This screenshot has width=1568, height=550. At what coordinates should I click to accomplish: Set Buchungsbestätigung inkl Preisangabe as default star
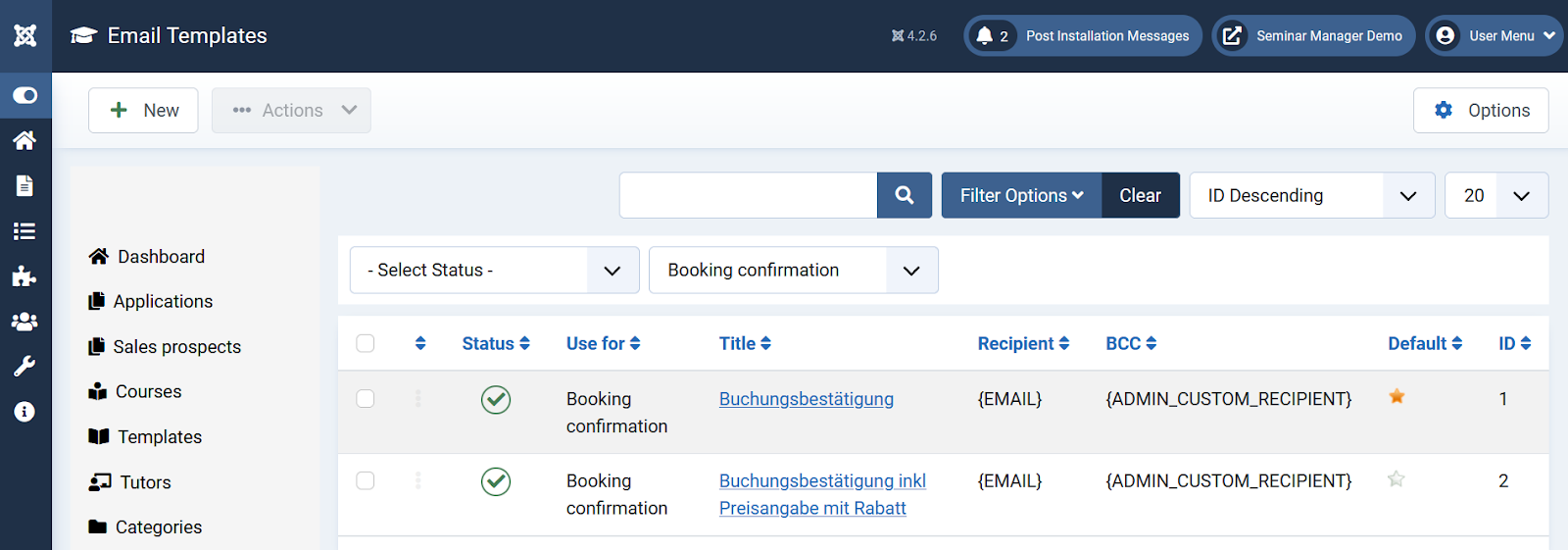1396,478
